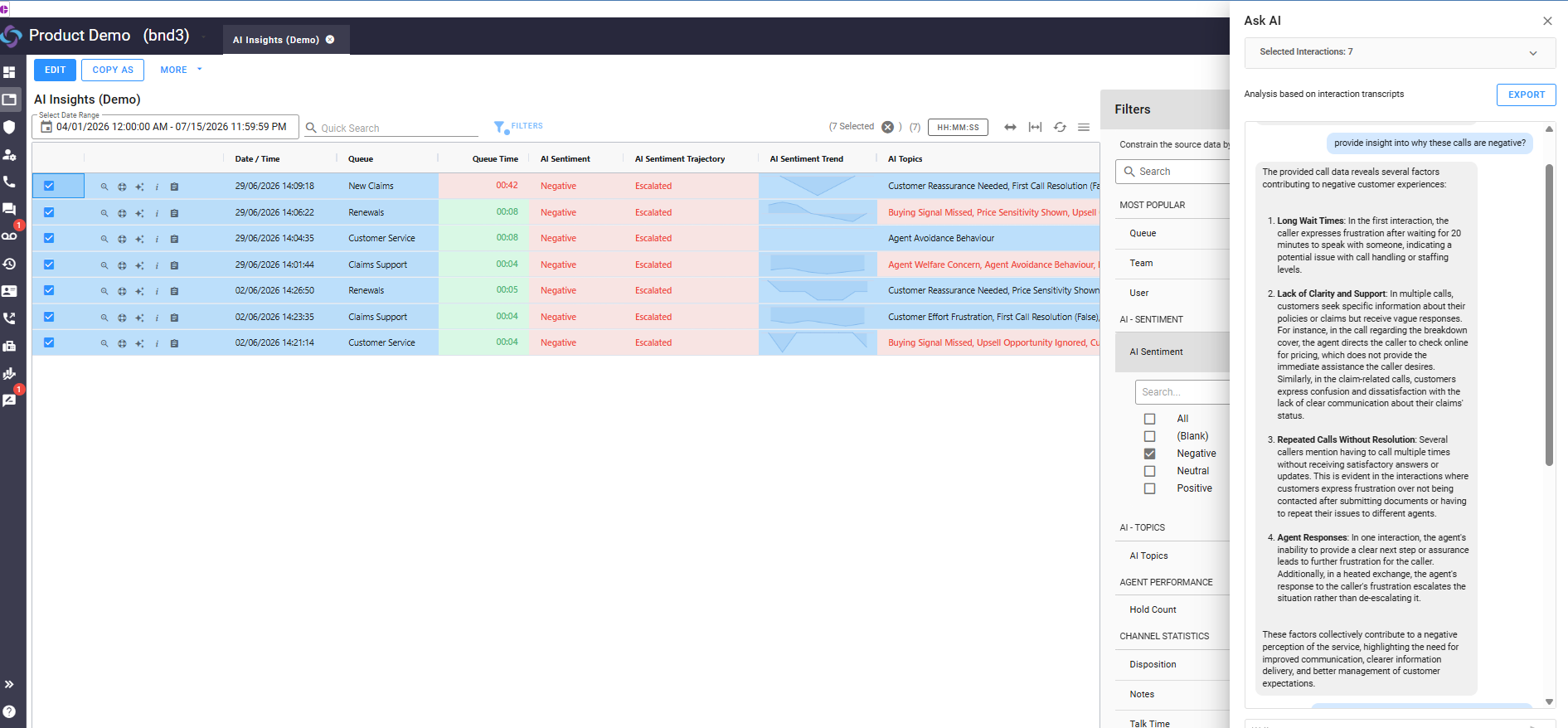This screenshot has width=1568, height=728.
Task: Click magnifier icon on 14:09:18 row
Action: pyautogui.click(x=104, y=187)
